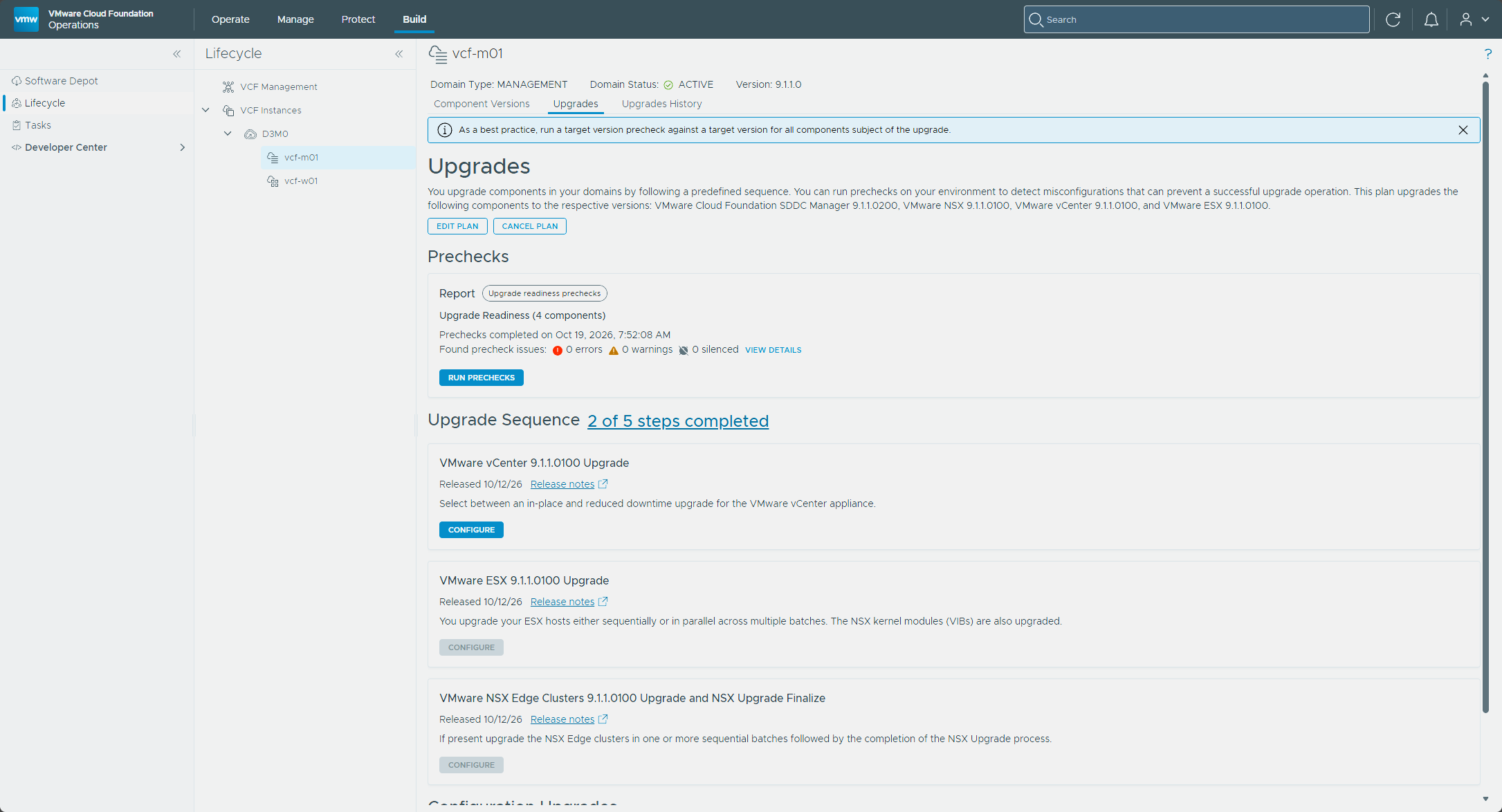Click the vcf-w01 domain icon

pos(273,181)
